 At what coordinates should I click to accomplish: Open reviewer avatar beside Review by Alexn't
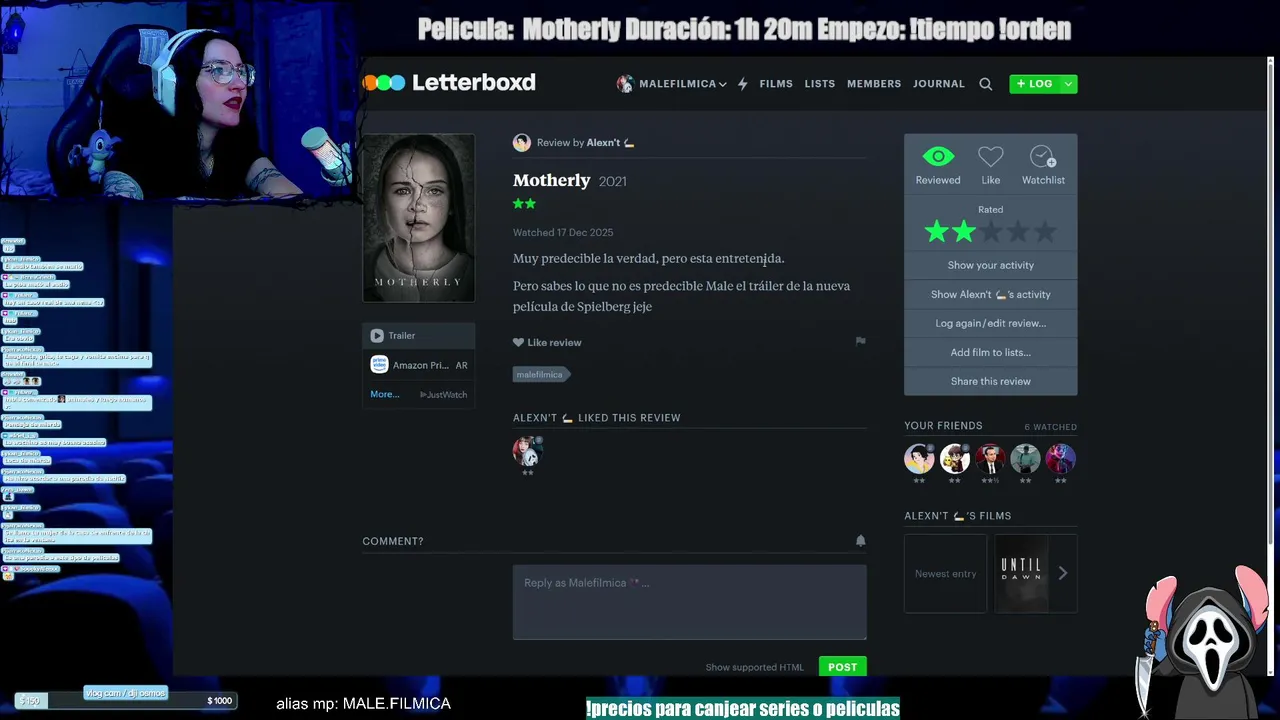click(522, 143)
